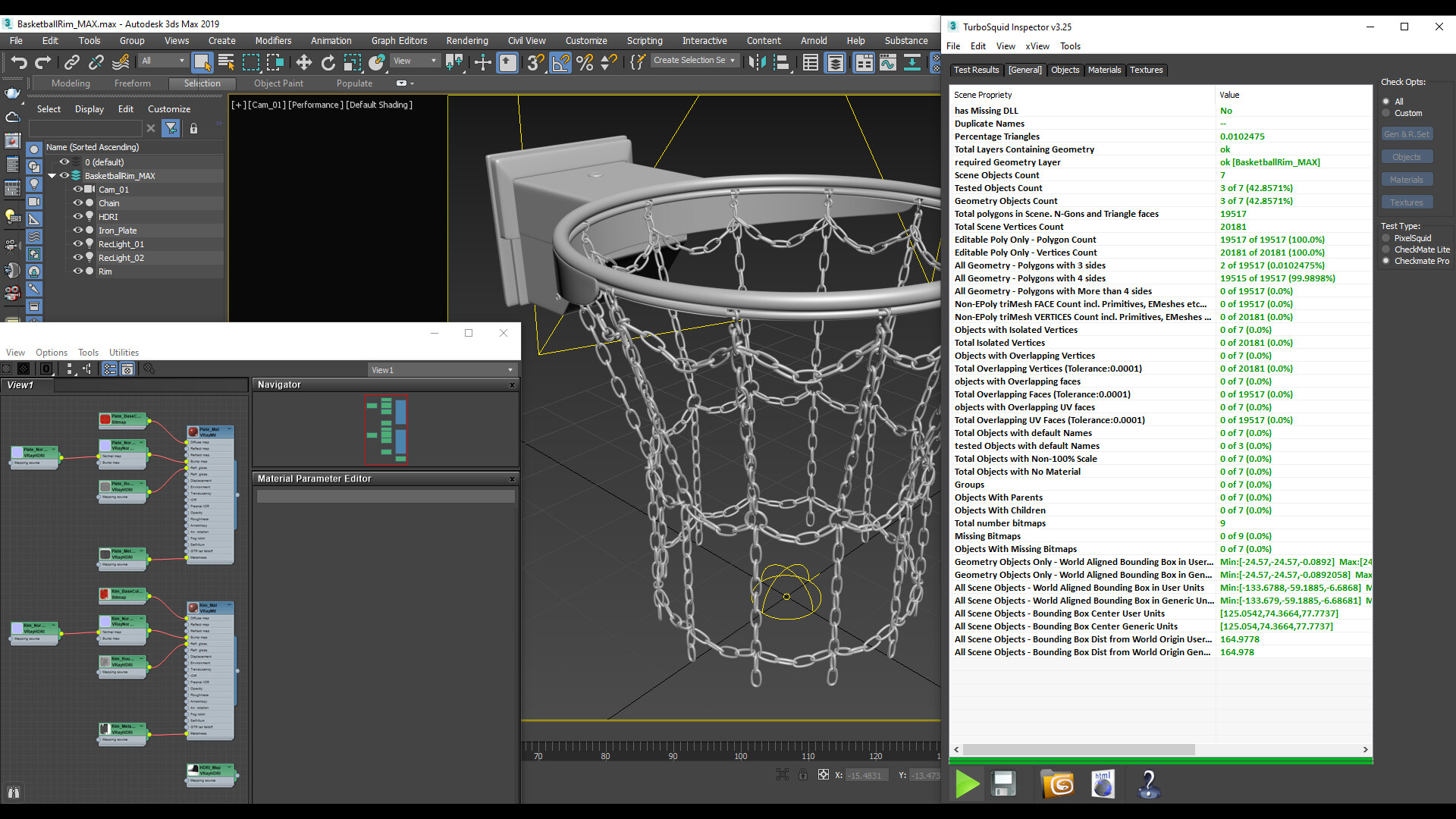Open the Curve Editor icon

pos(888,62)
